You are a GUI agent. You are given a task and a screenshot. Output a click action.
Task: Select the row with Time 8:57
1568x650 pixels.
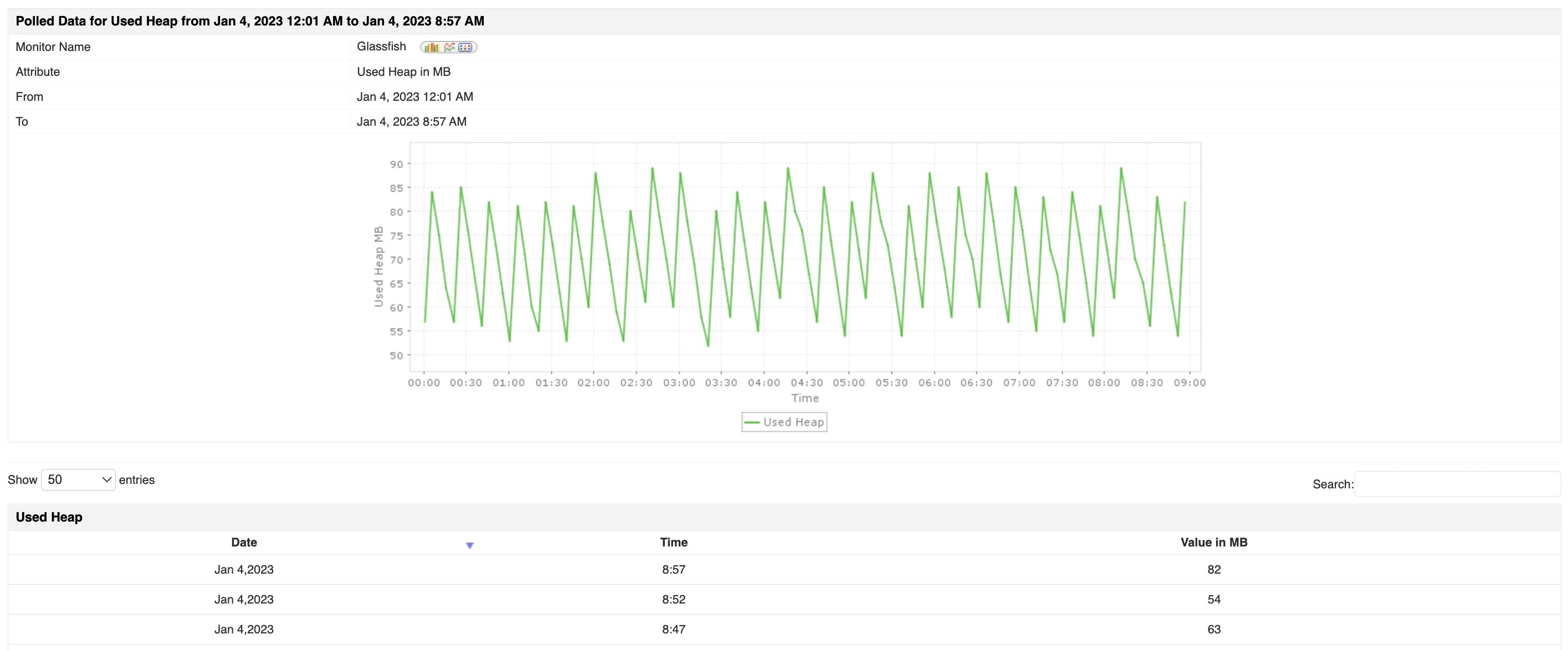click(673, 569)
